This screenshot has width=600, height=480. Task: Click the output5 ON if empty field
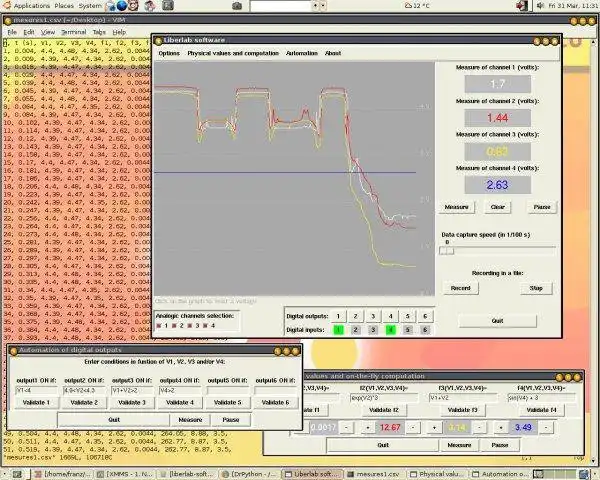tap(228, 391)
